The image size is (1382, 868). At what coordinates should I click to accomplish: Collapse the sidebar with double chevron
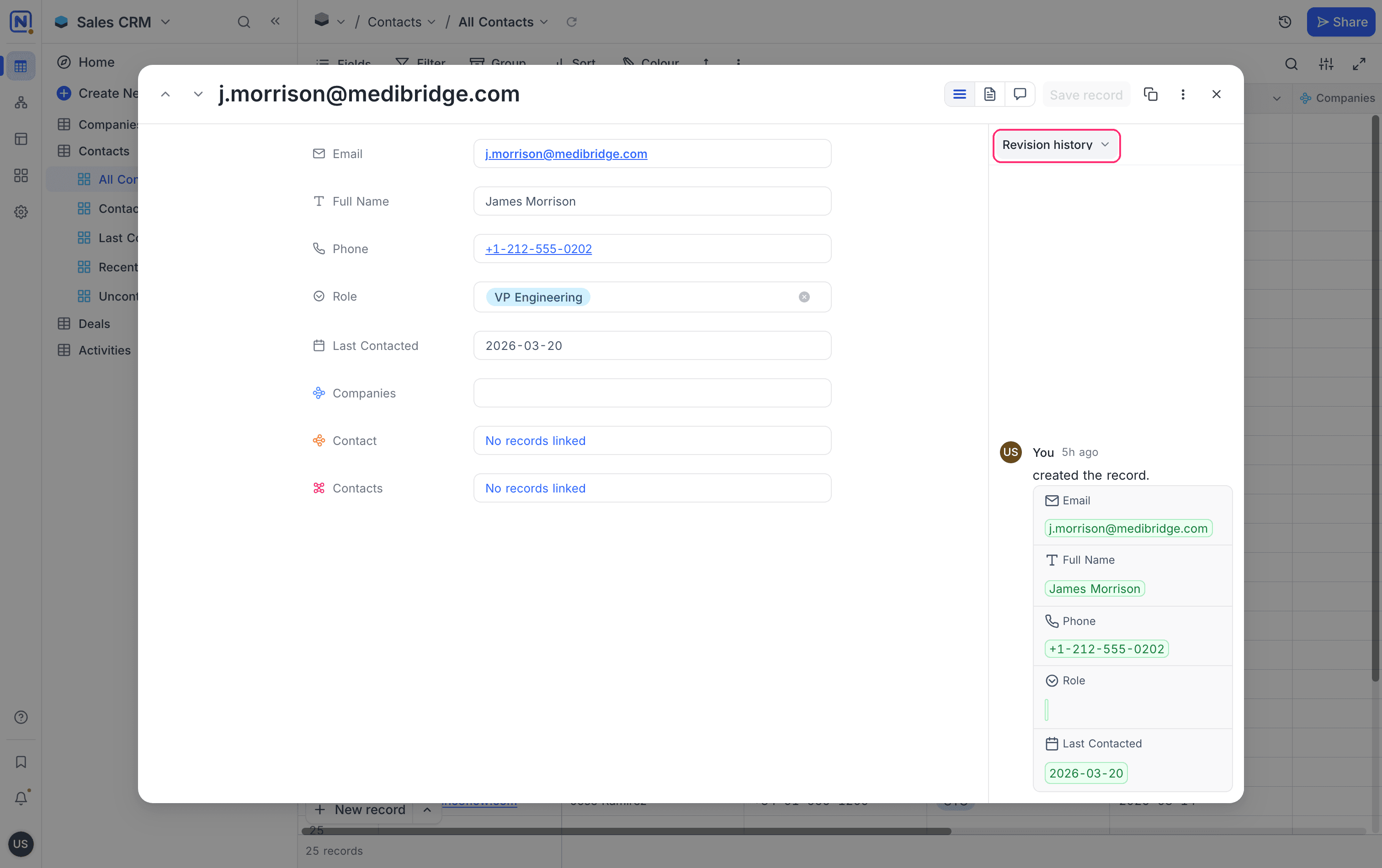pyautogui.click(x=276, y=21)
